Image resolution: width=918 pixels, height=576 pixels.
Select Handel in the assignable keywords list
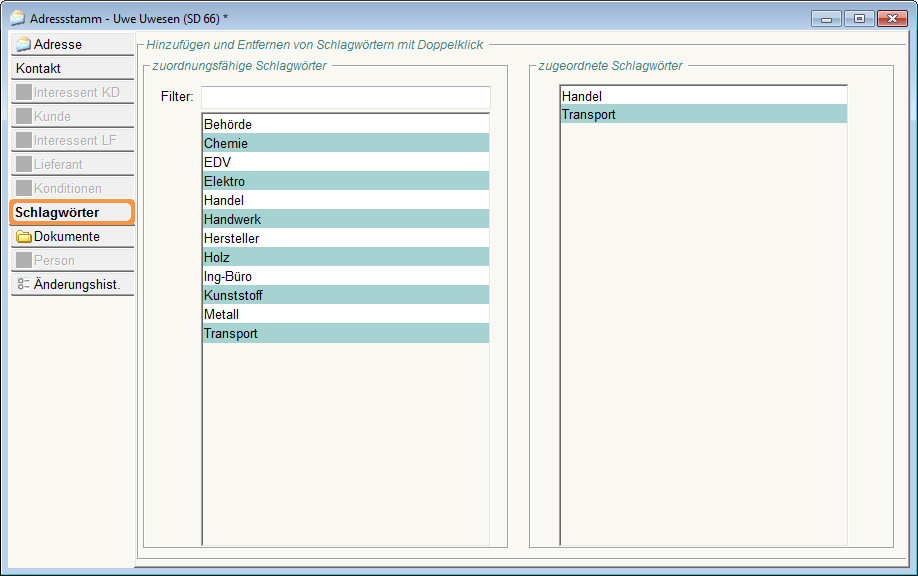[345, 200]
